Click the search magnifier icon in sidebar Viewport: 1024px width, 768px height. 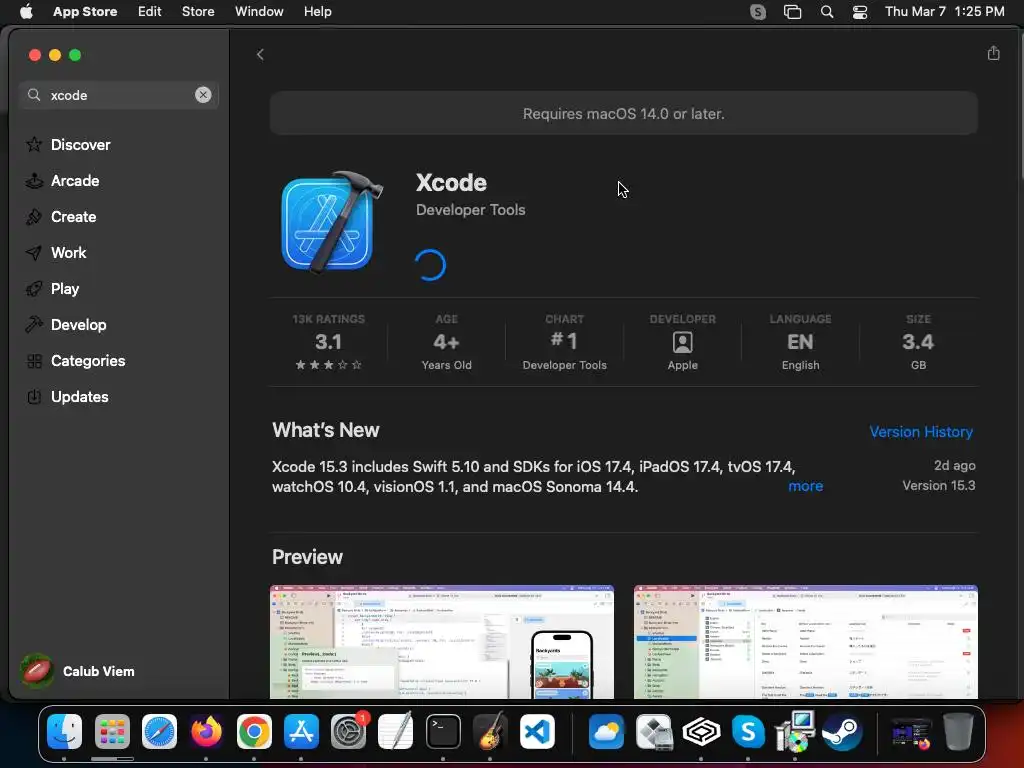(x=34, y=95)
